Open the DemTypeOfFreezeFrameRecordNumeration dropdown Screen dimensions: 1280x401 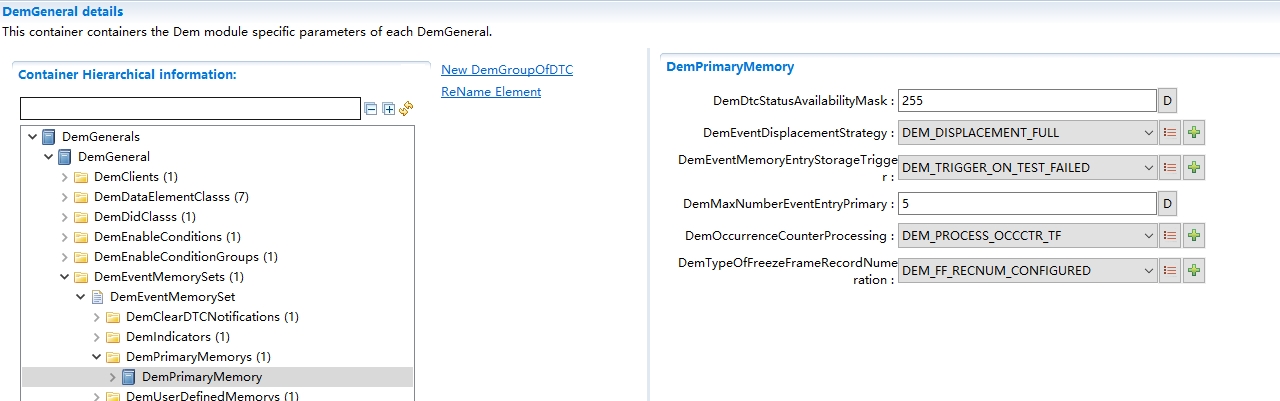1148,270
